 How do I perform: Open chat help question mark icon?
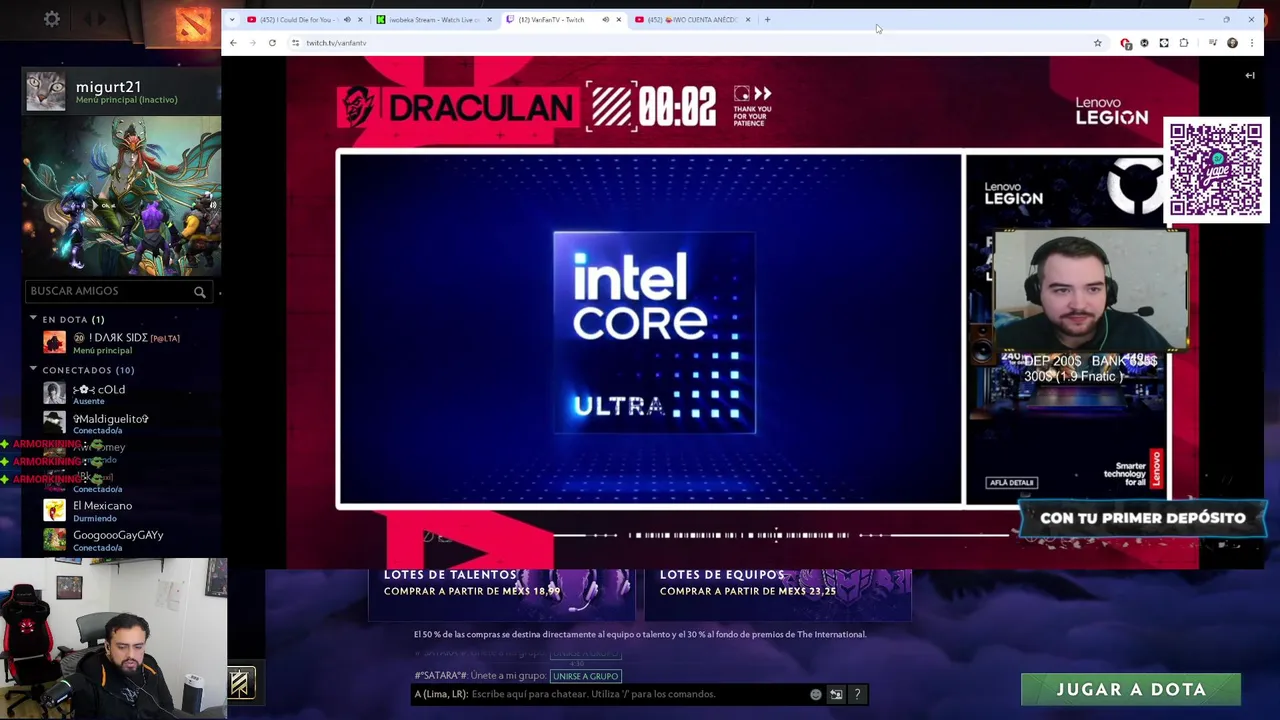coord(857,694)
